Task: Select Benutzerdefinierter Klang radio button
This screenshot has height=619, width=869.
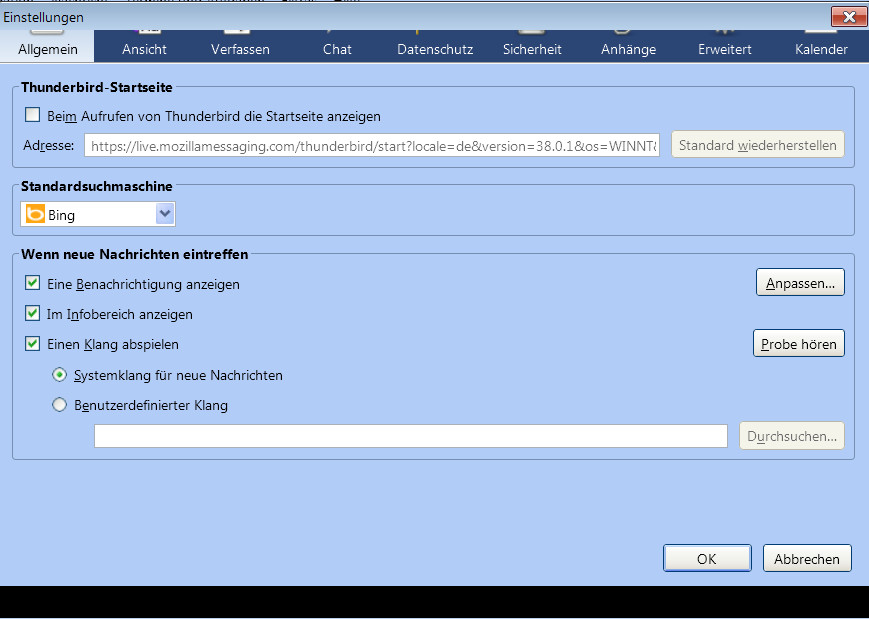Action: pos(59,405)
